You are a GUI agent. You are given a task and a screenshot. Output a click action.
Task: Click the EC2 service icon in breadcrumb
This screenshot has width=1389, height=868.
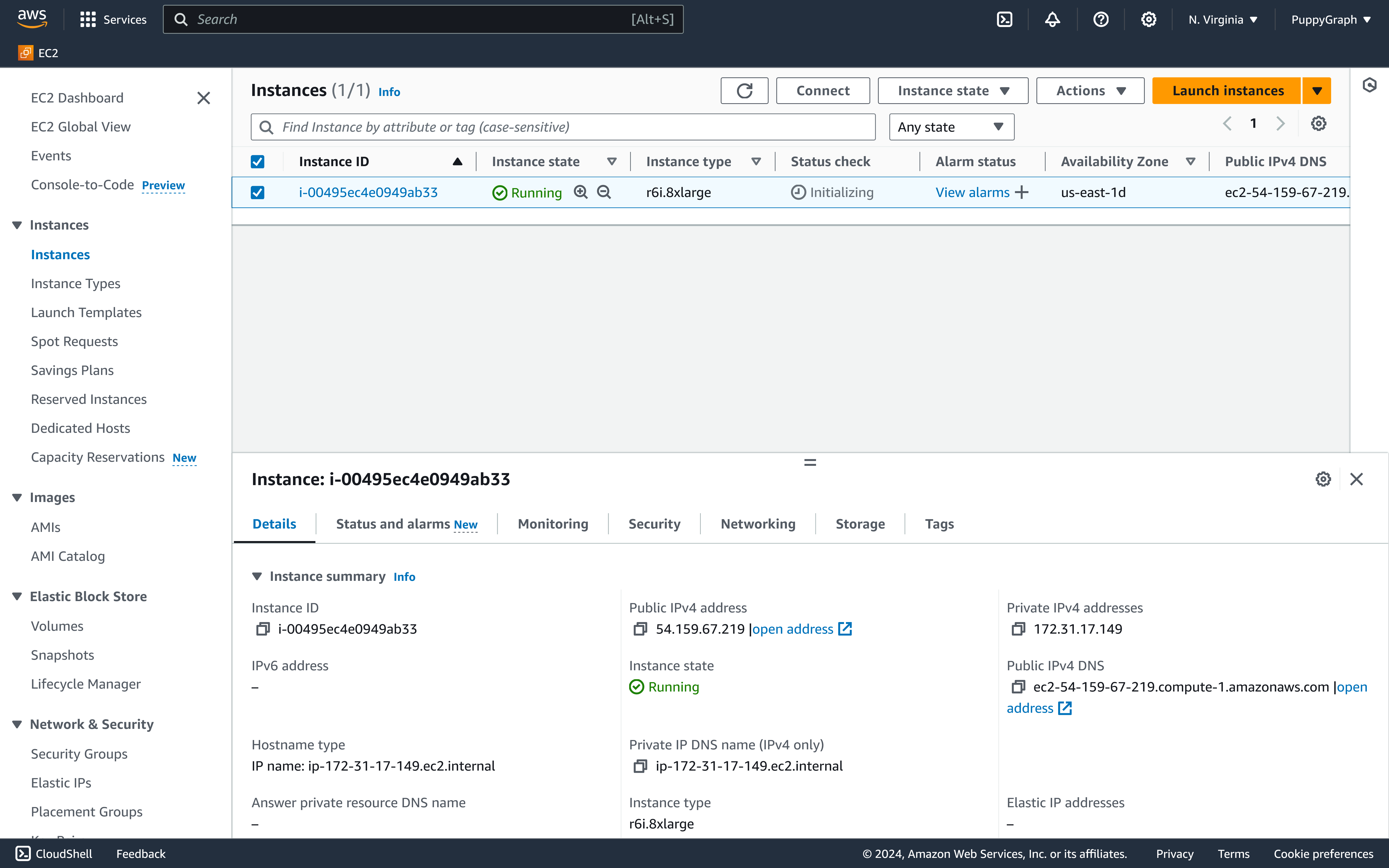25,53
